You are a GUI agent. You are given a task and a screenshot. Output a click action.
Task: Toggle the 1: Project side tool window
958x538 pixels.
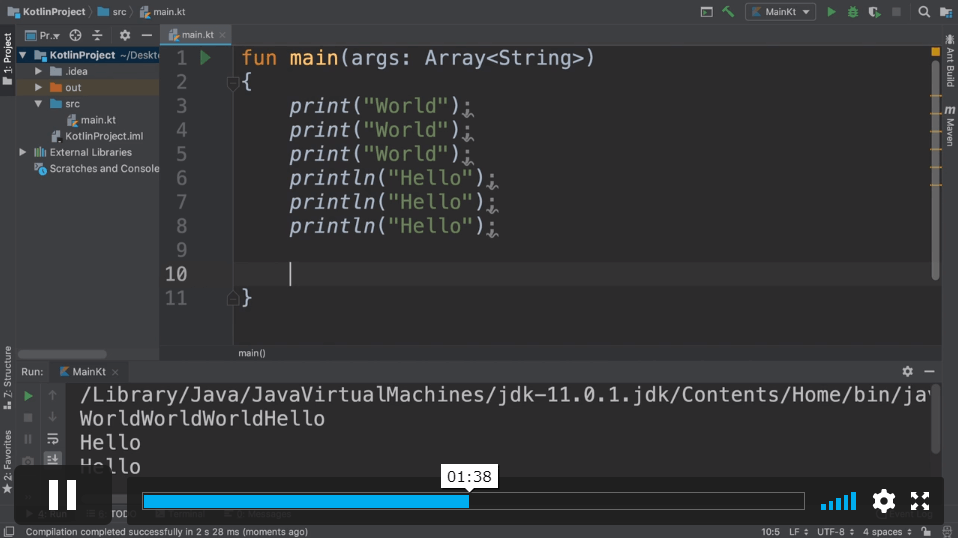7,58
